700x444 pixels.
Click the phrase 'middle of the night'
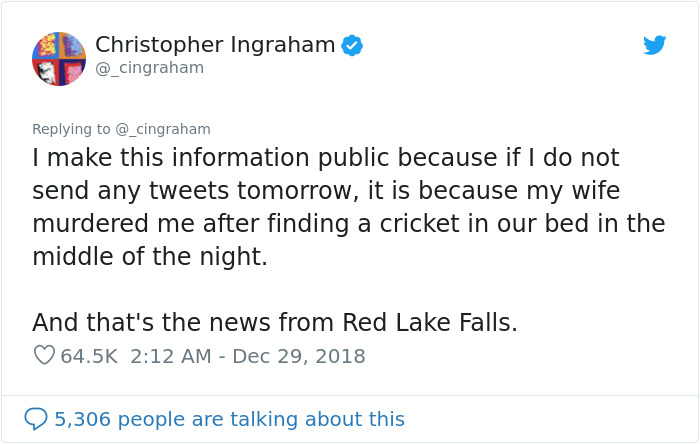coord(150,256)
